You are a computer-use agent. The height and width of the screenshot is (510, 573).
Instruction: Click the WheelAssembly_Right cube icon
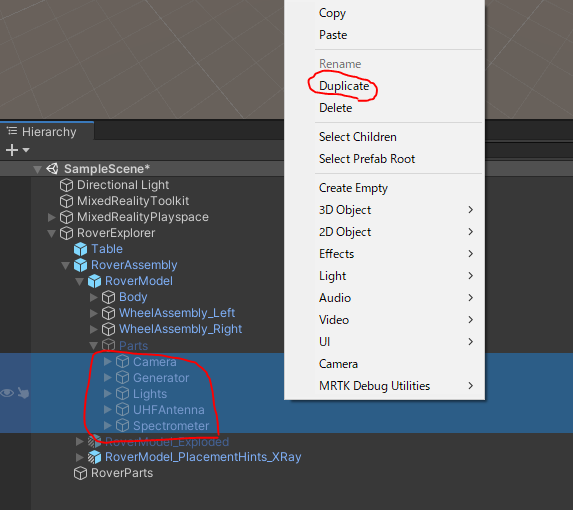pos(108,329)
